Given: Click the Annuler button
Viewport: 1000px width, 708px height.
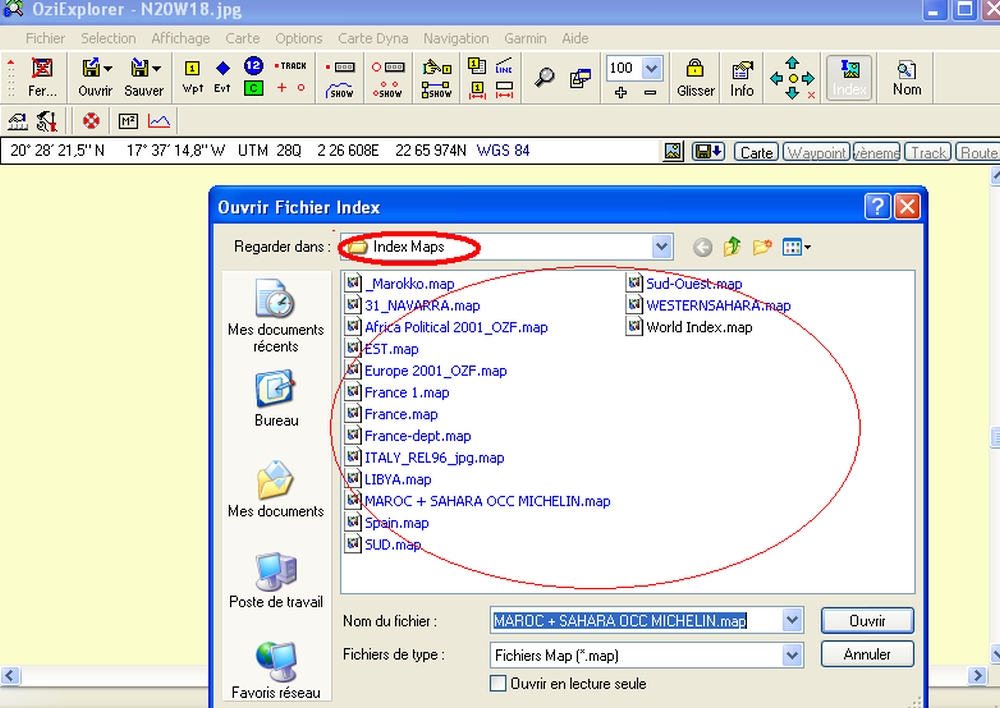Looking at the screenshot, I should click(867, 655).
